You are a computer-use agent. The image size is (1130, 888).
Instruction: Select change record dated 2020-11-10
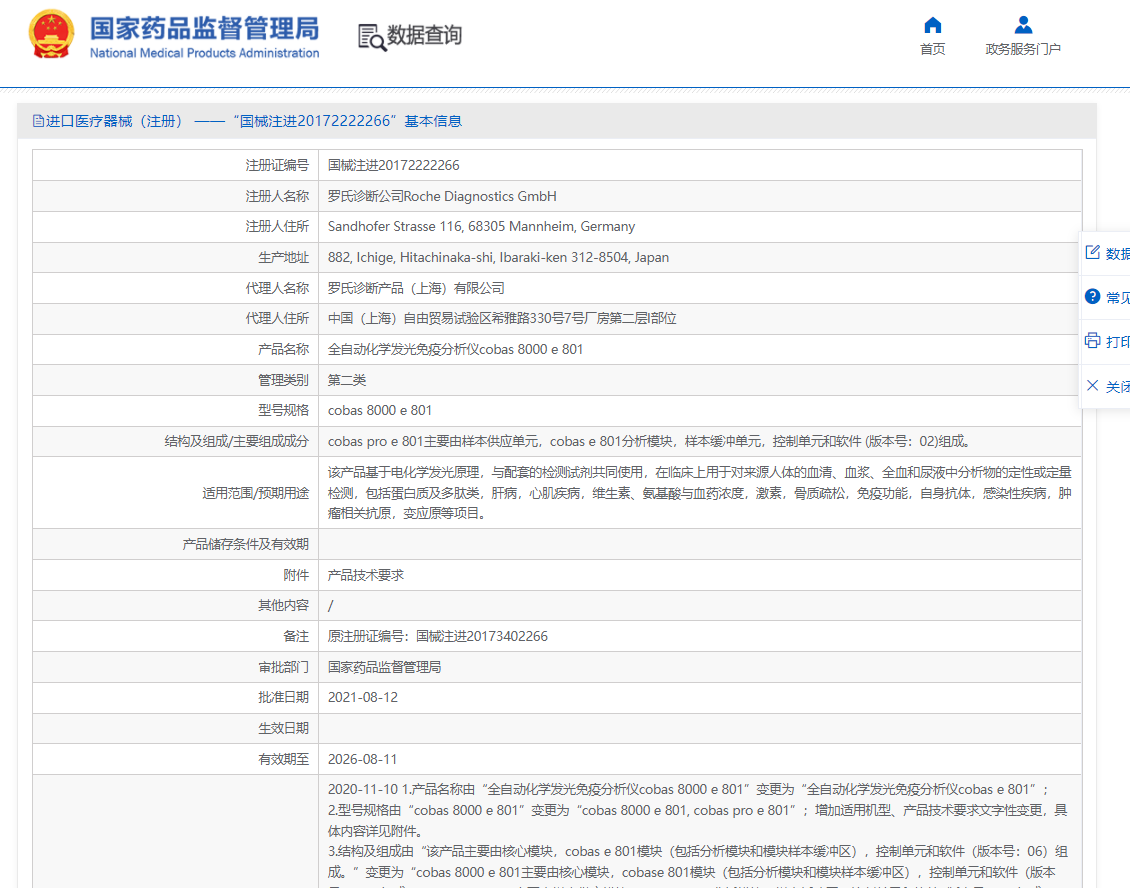pyautogui.click(x=699, y=831)
